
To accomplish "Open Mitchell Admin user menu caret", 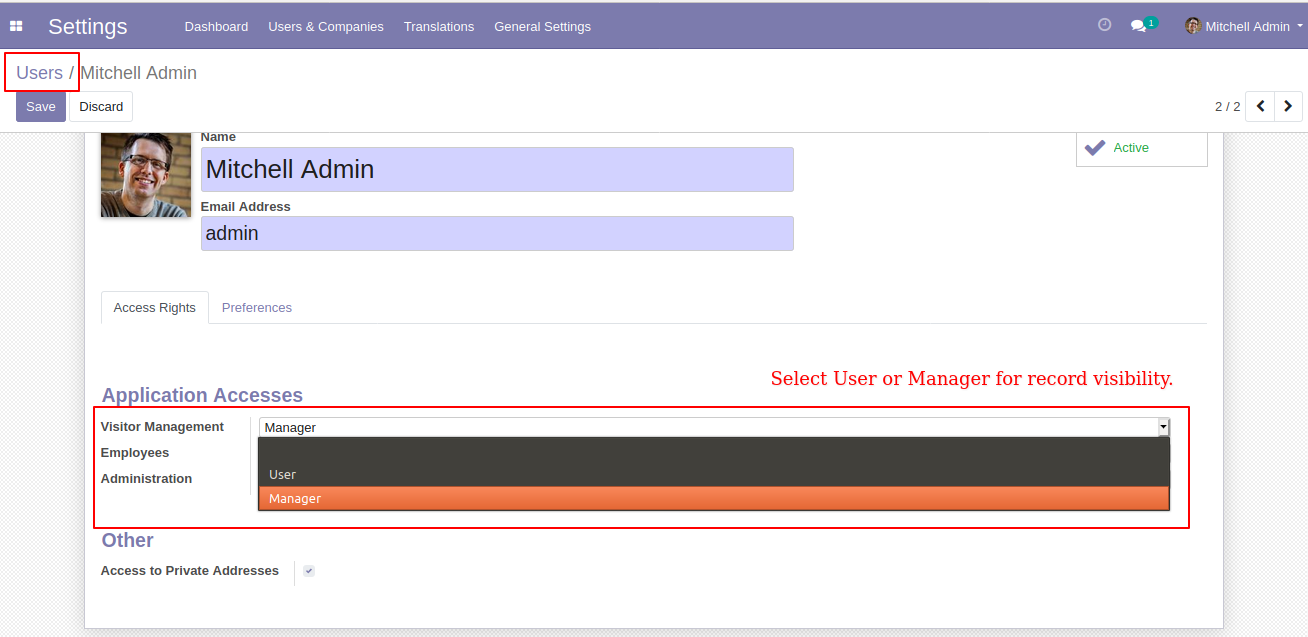I will [1300, 26].
